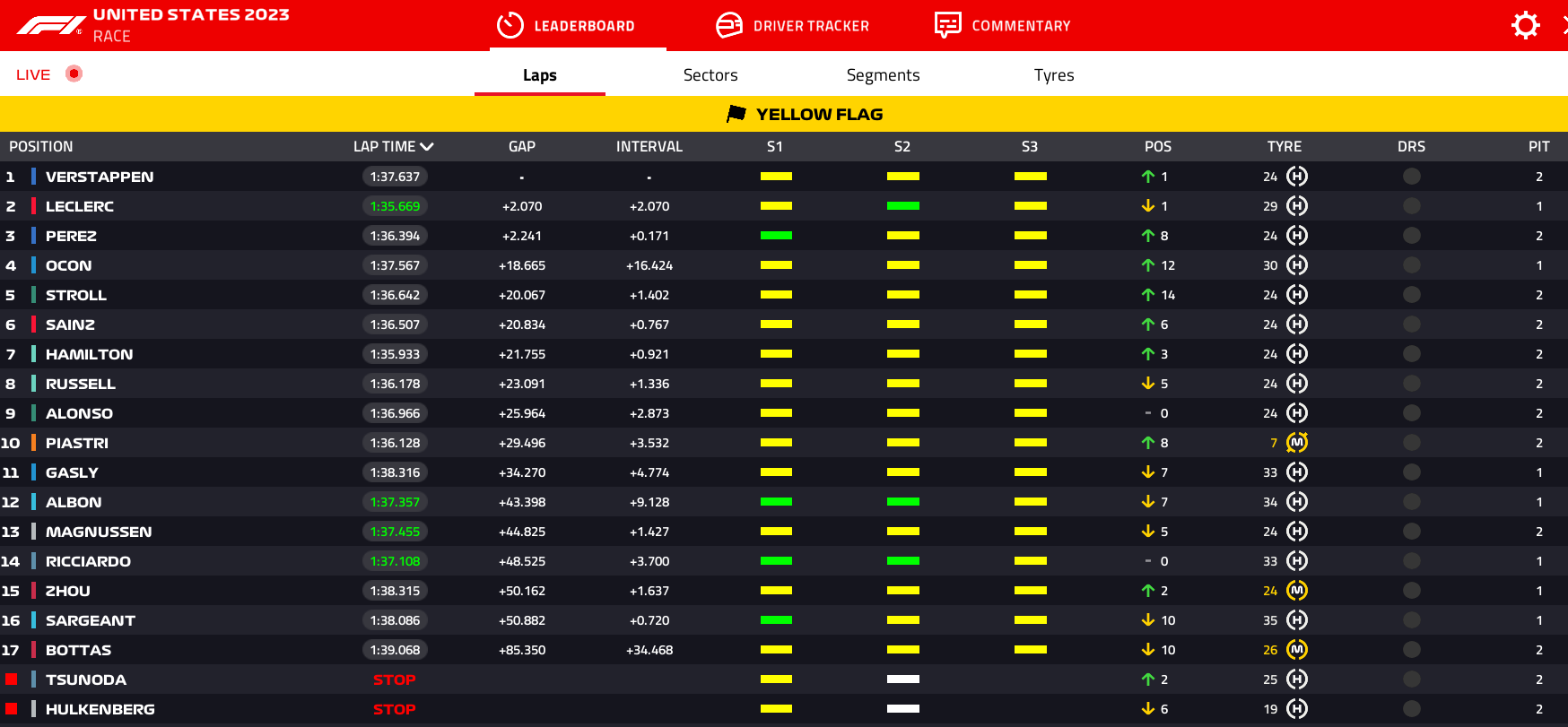The height and width of the screenshot is (727, 1568).
Task: Switch to the Laps tab
Action: click(540, 75)
